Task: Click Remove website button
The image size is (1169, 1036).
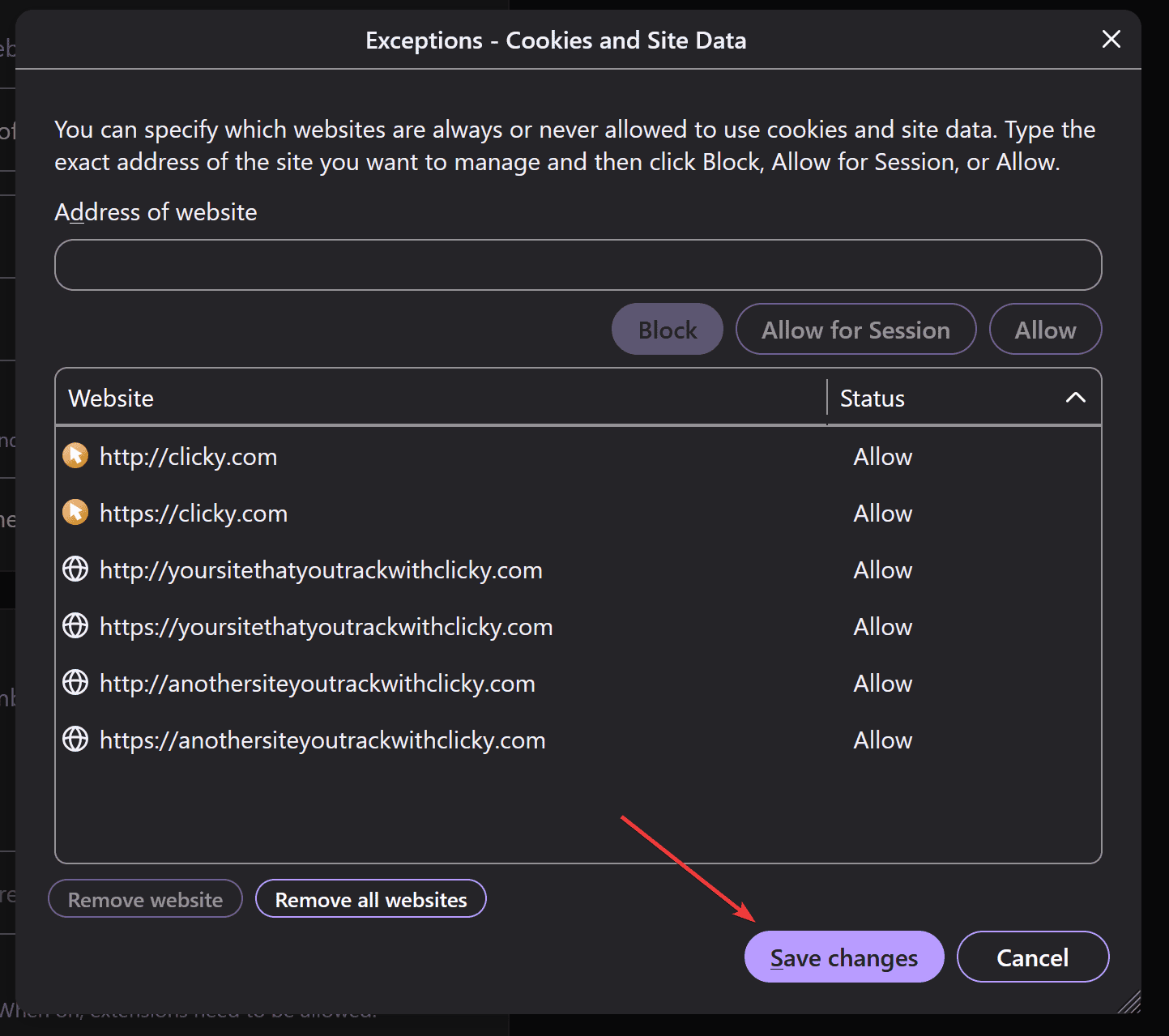Action: [x=145, y=899]
